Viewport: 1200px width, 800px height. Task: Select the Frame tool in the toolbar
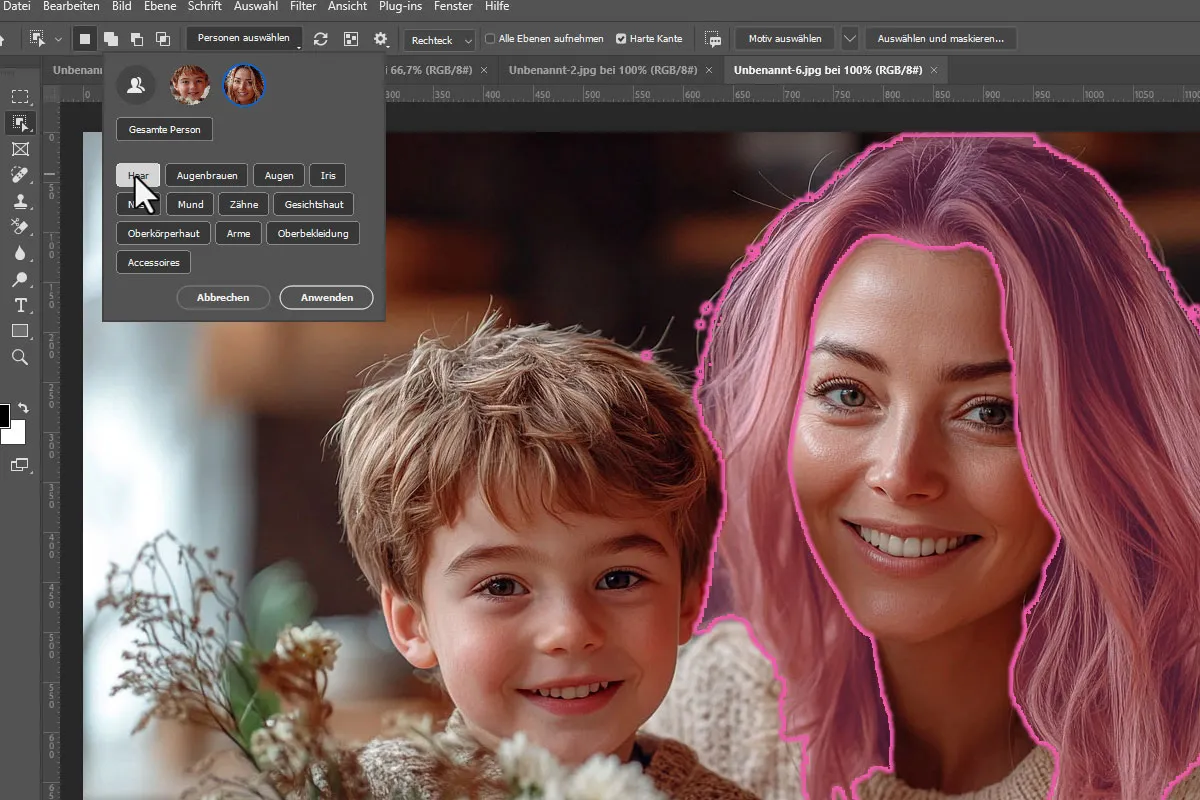click(x=19, y=149)
